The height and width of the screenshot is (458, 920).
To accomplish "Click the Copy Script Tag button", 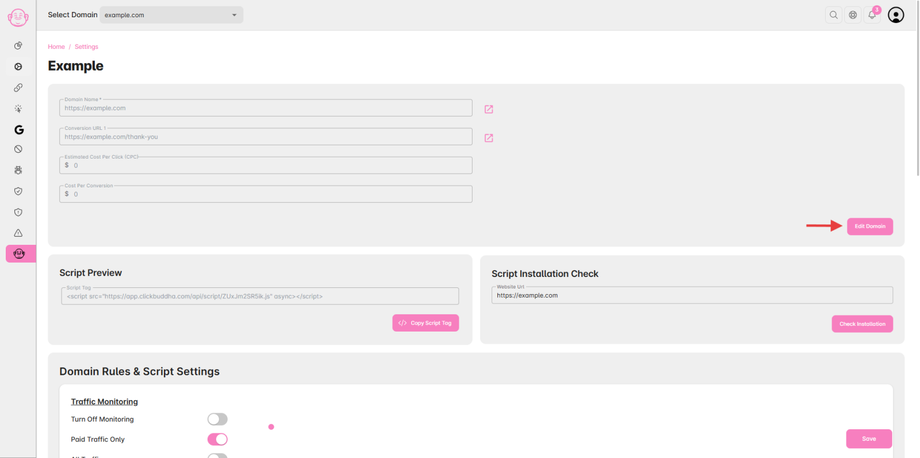I will click(x=425, y=323).
